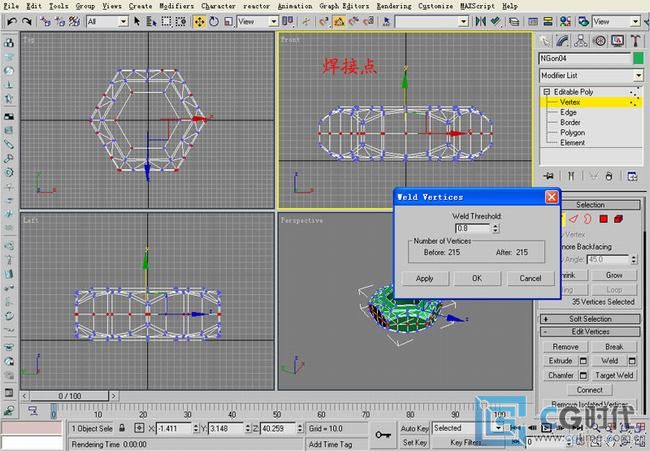
Task: Click Configure Modifier Sets icon
Action: click(x=632, y=176)
